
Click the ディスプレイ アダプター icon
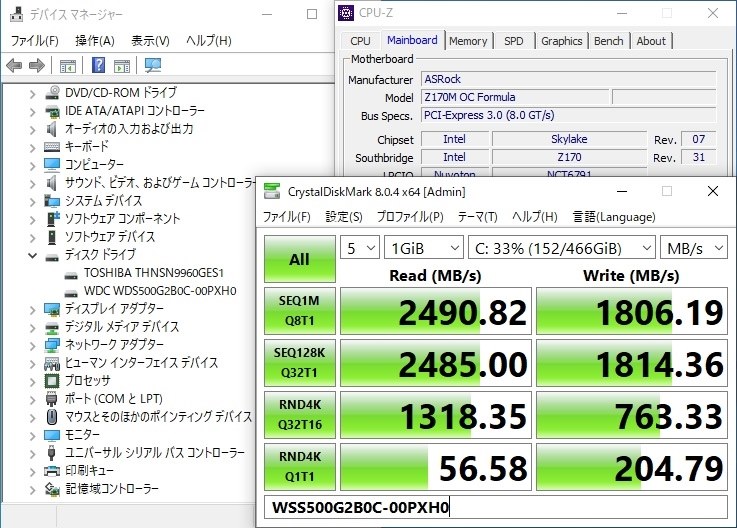point(52,309)
